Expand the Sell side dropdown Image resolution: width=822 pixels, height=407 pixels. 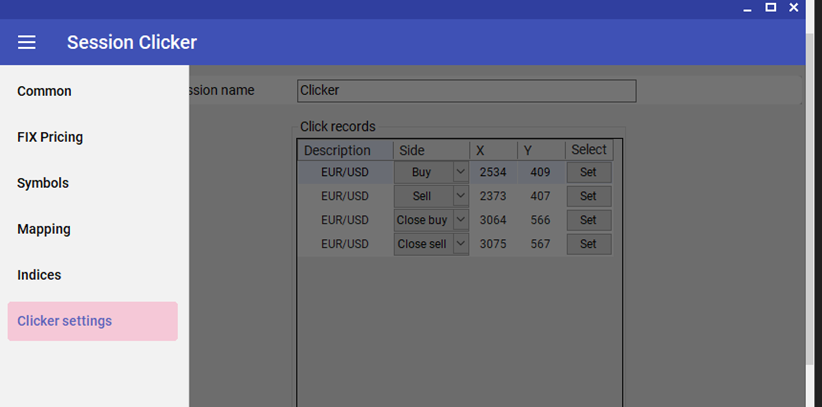pyautogui.click(x=460, y=196)
